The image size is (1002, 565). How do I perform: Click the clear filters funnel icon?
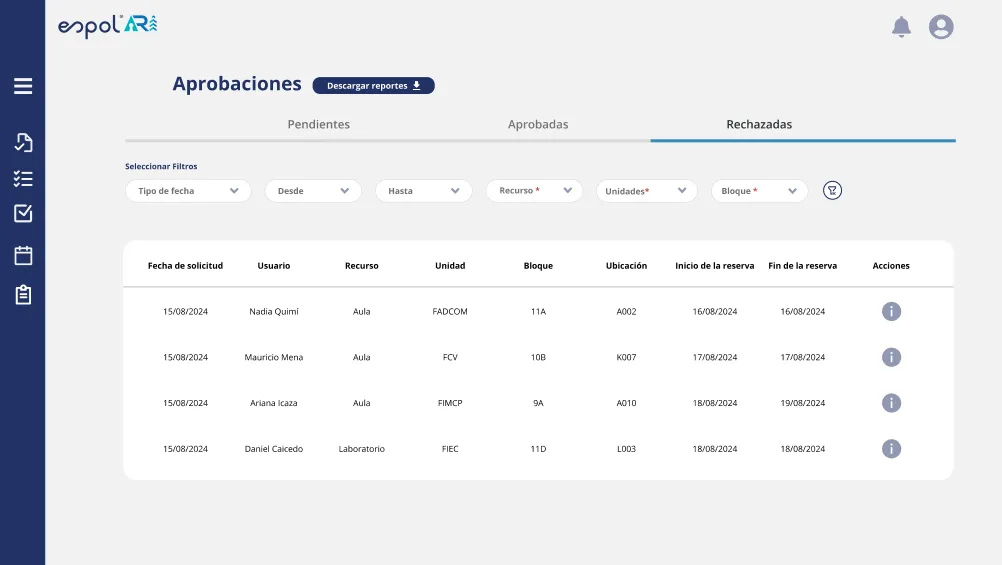tap(832, 190)
